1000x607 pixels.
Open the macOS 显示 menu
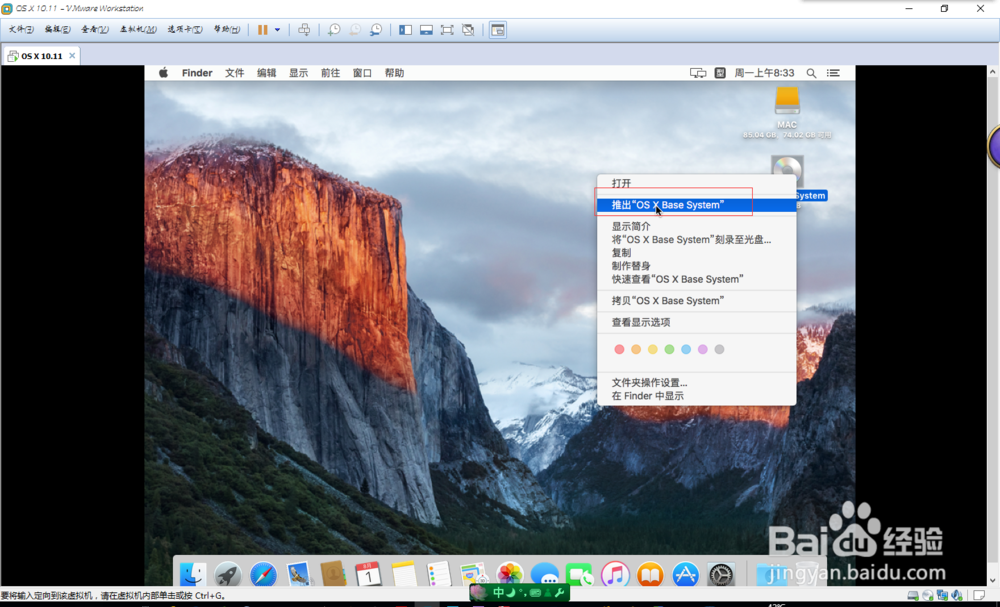(x=298, y=73)
